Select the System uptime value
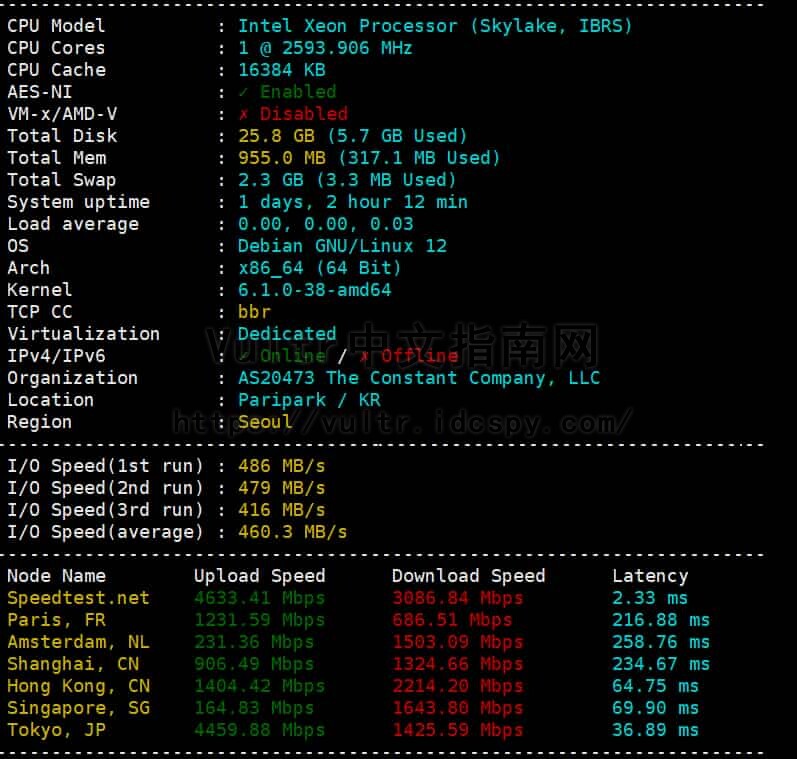 tap(352, 202)
